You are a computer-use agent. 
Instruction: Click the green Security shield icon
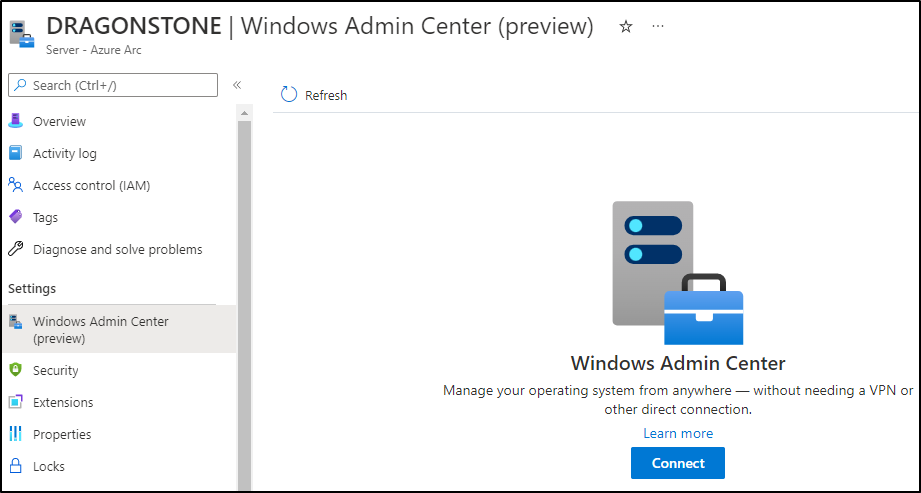click(x=16, y=370)
